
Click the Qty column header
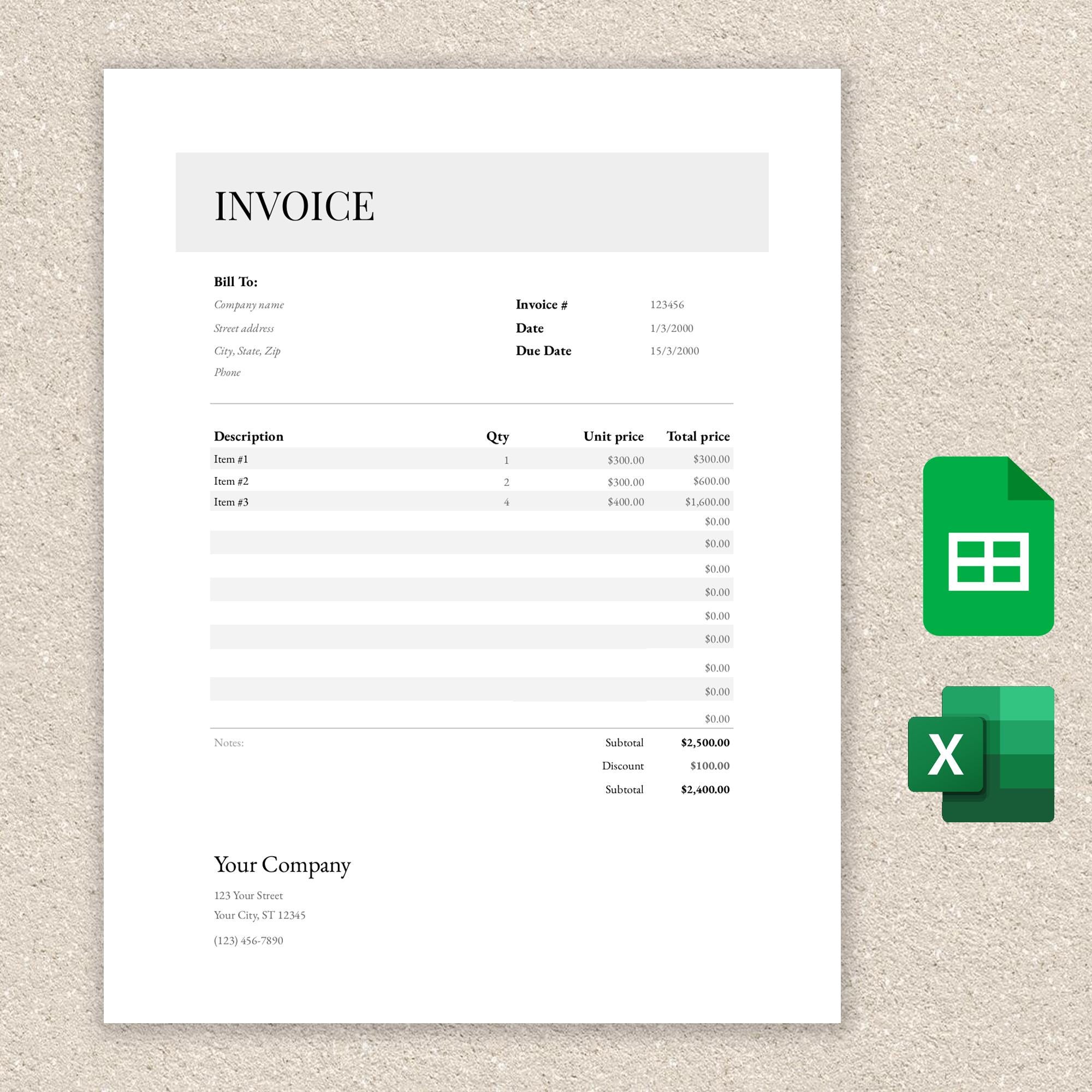point(497,436)
